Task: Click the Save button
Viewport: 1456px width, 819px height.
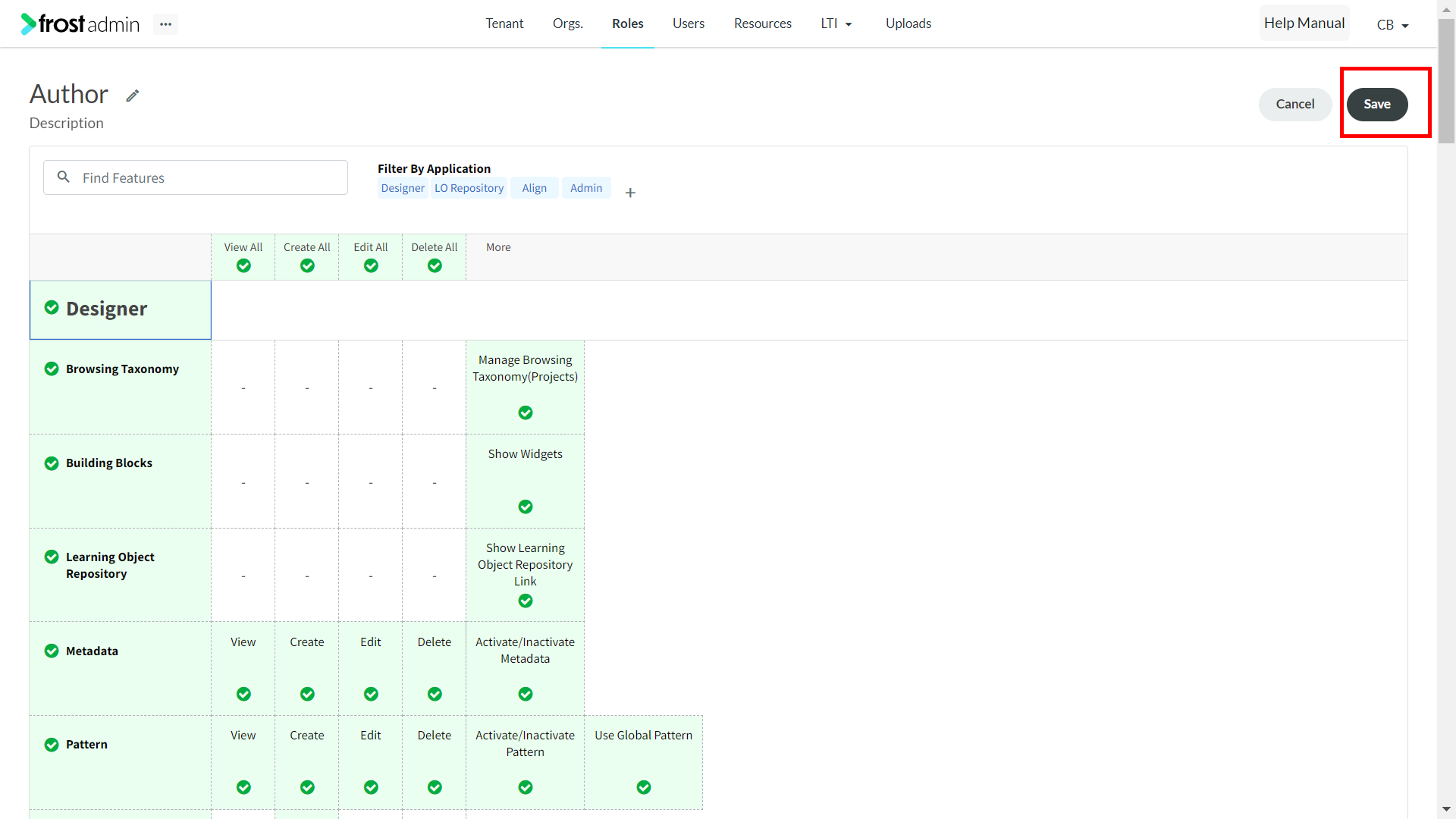Action: (1377, 105)
